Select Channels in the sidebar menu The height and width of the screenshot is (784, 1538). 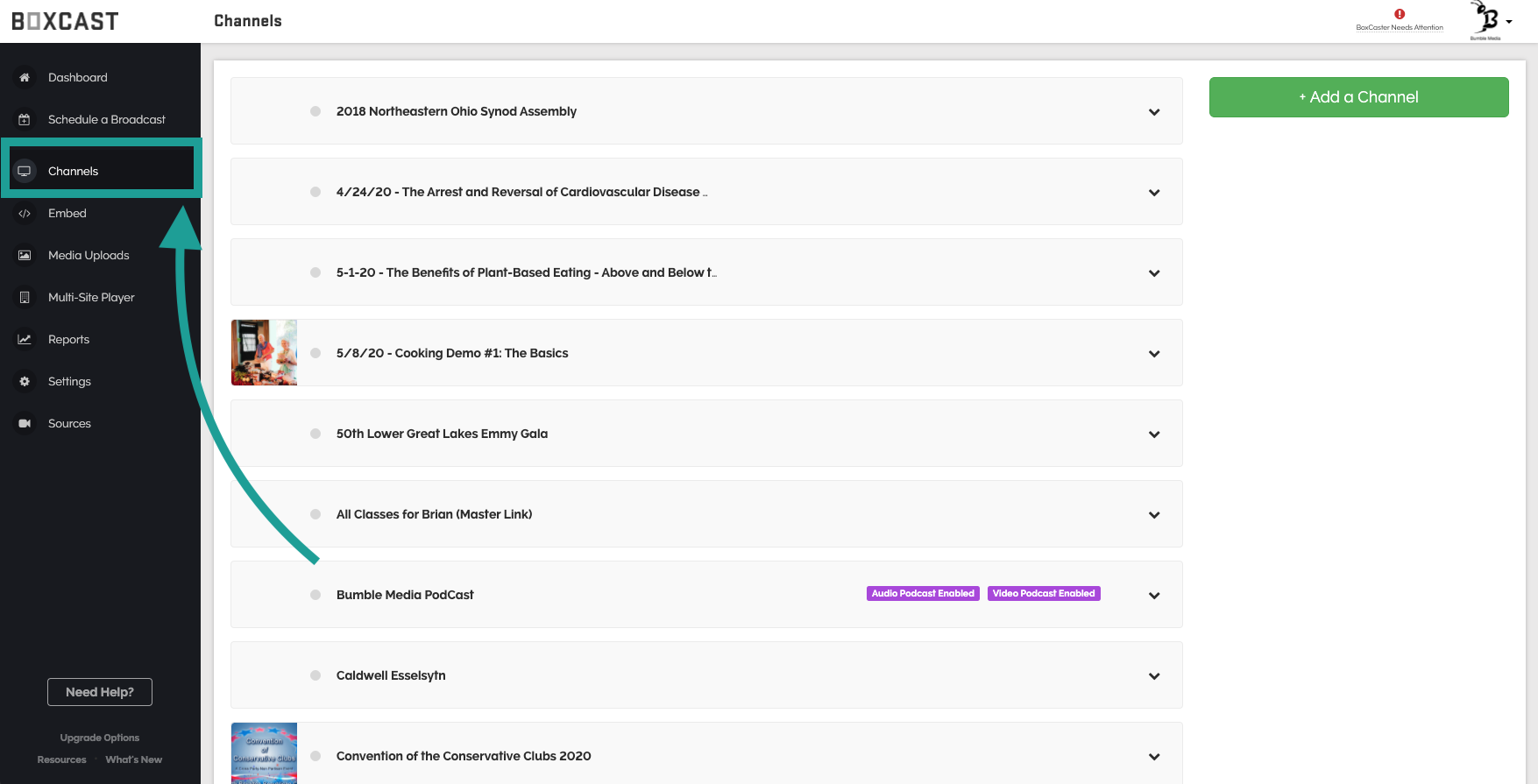(x=74, y=172)
